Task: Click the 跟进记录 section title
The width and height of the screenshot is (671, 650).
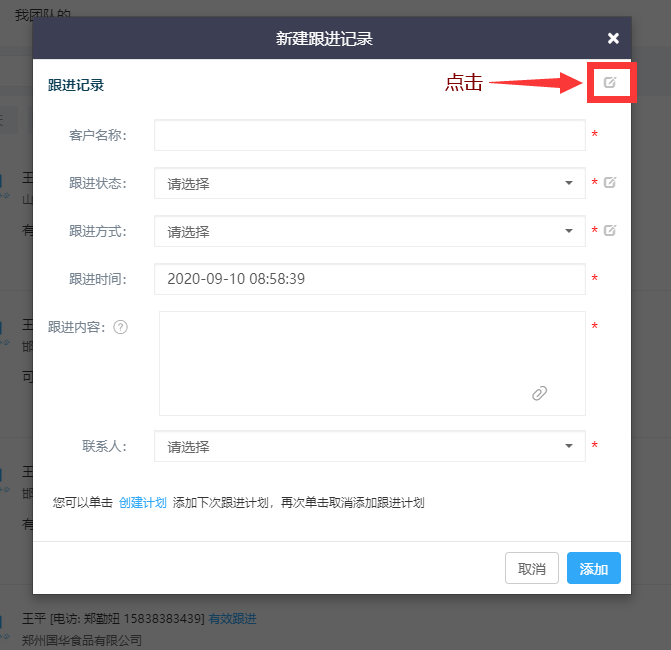Action: [76, 85]
